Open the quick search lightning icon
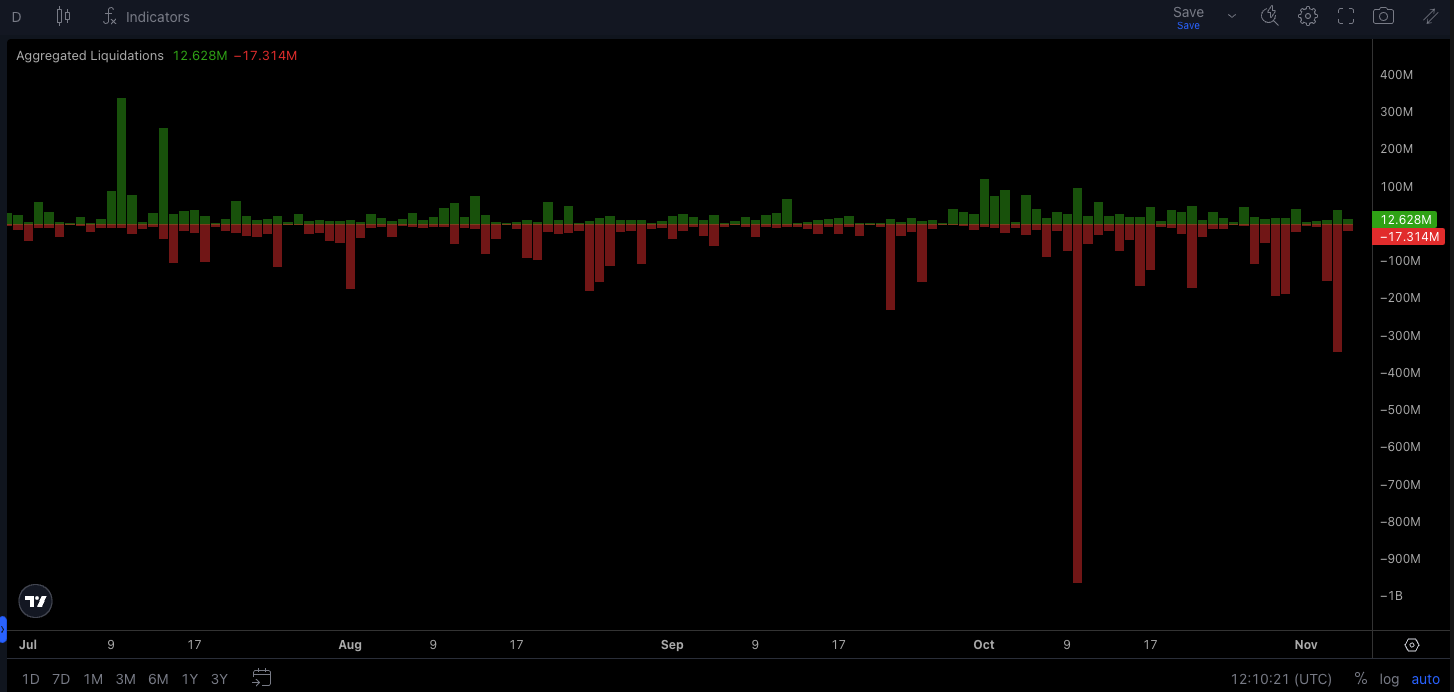 [1269, 16]
